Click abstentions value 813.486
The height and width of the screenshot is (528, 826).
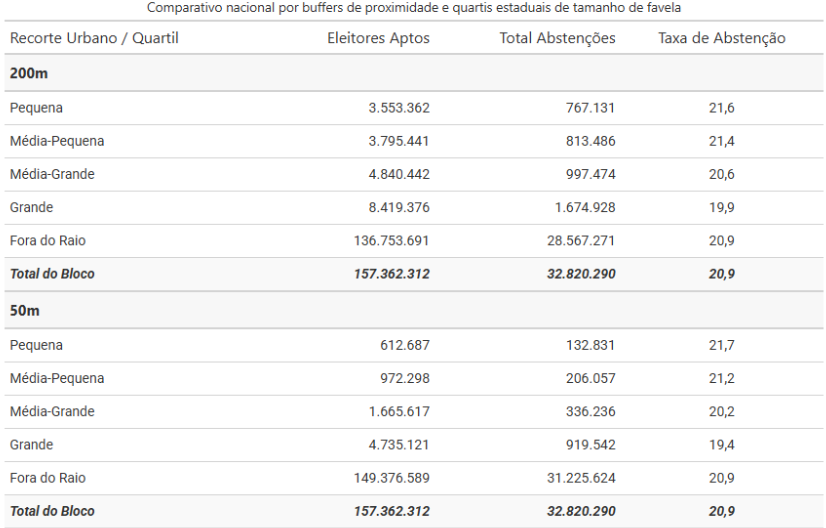click(x=591, y=141)
